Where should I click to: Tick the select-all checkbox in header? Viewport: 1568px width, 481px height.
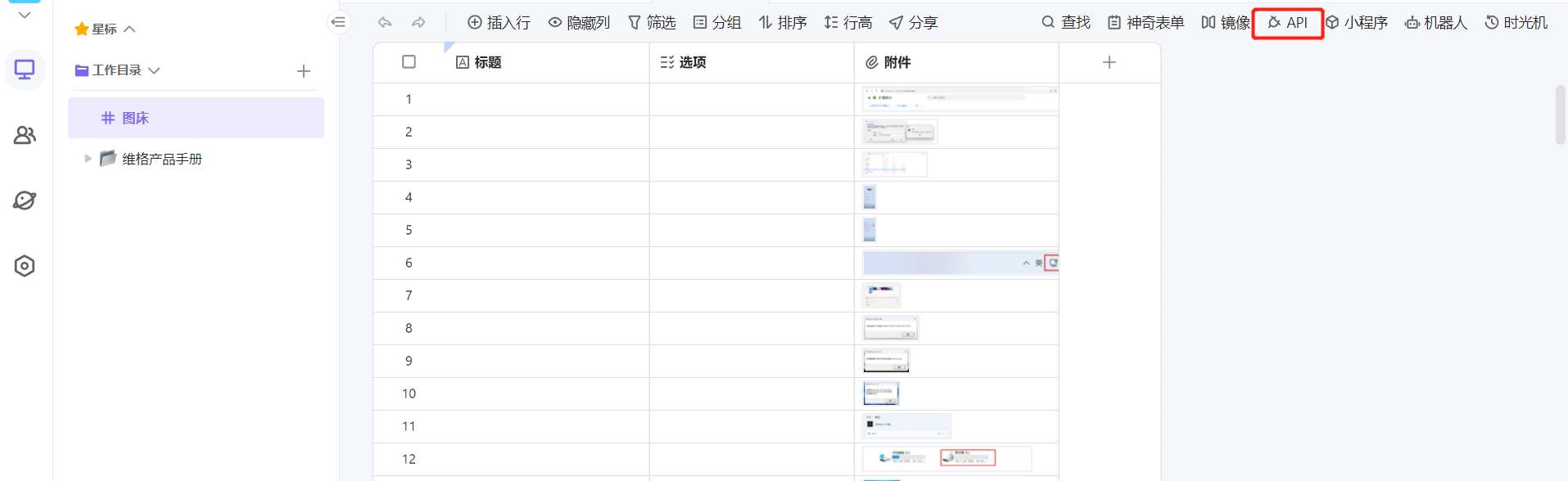(409, 62)
